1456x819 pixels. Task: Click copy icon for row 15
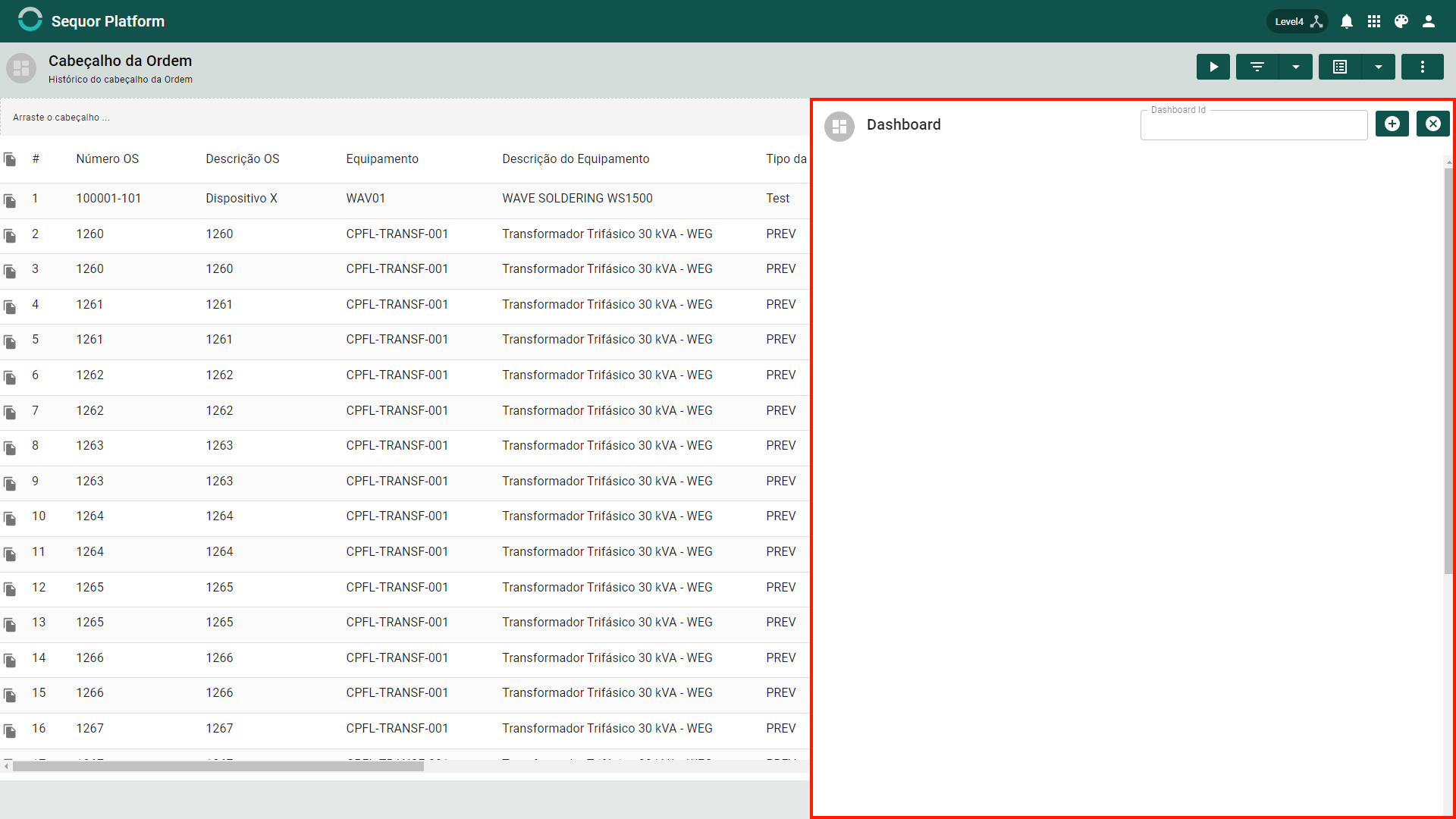point(10,695)
